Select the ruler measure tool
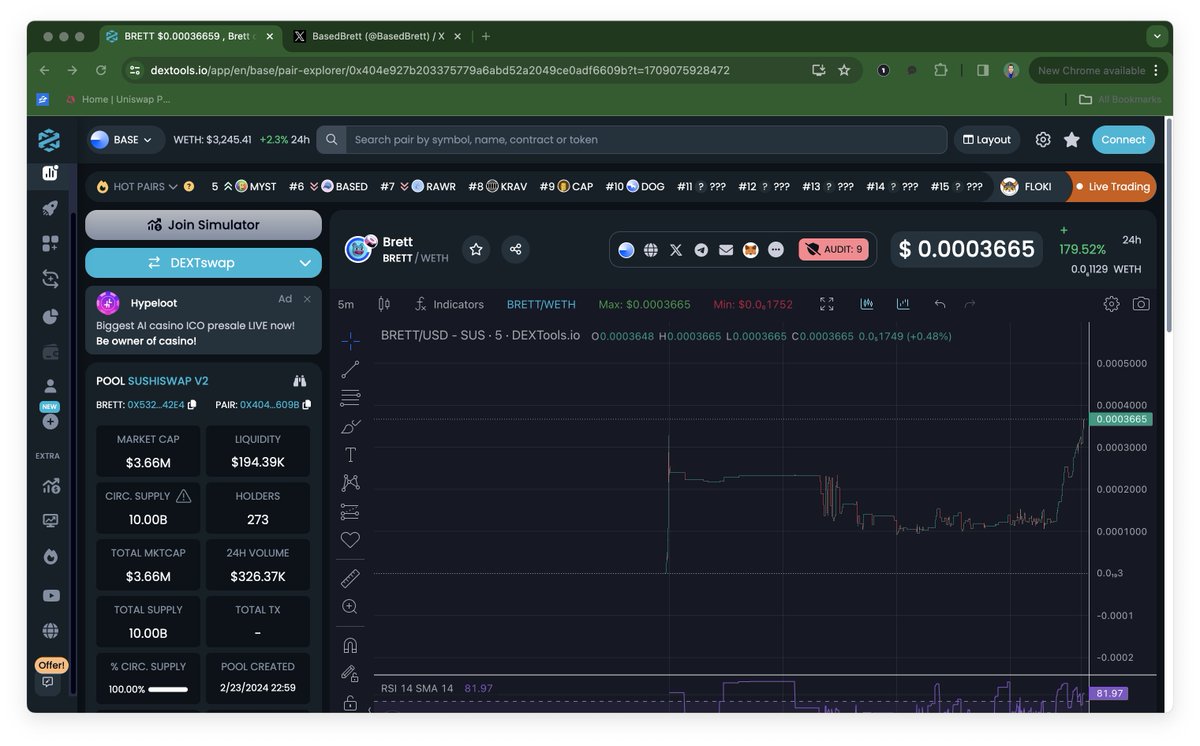The height and width of the screenshot is (746, 1200). pyautogui.click(x=350, y=578)
